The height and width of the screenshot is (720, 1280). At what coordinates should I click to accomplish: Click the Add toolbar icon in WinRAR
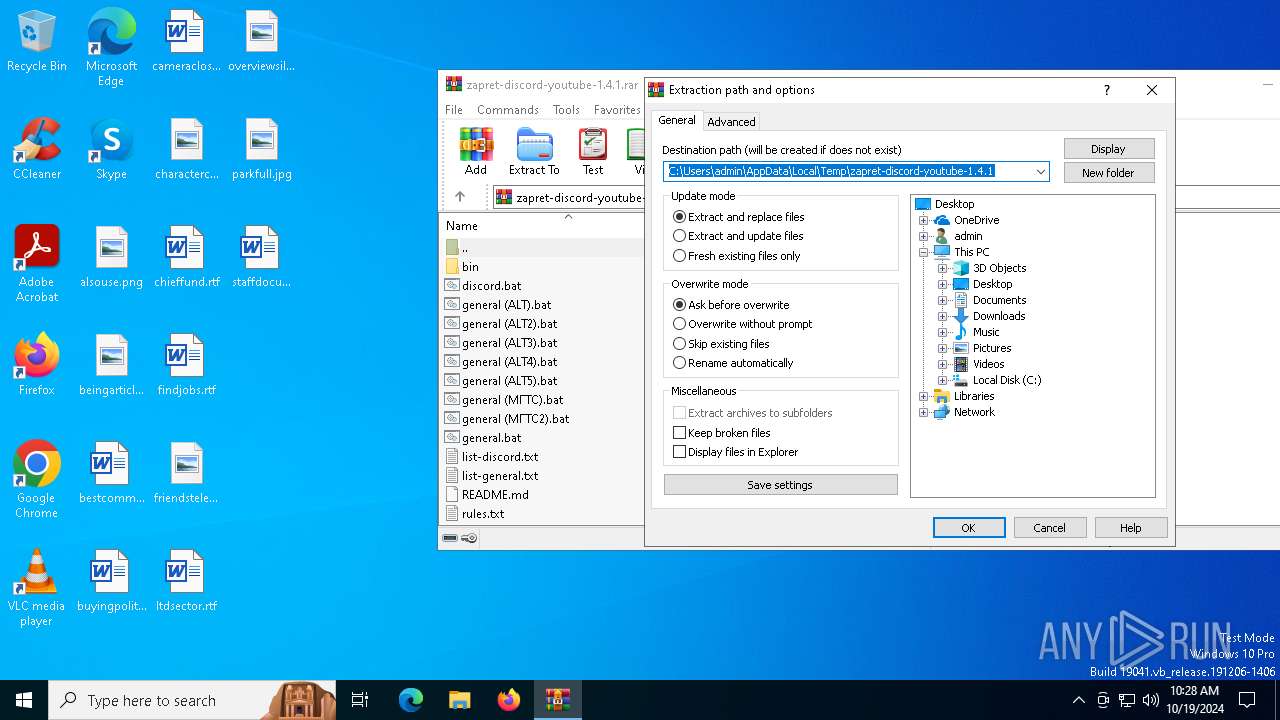pos(476,152)
